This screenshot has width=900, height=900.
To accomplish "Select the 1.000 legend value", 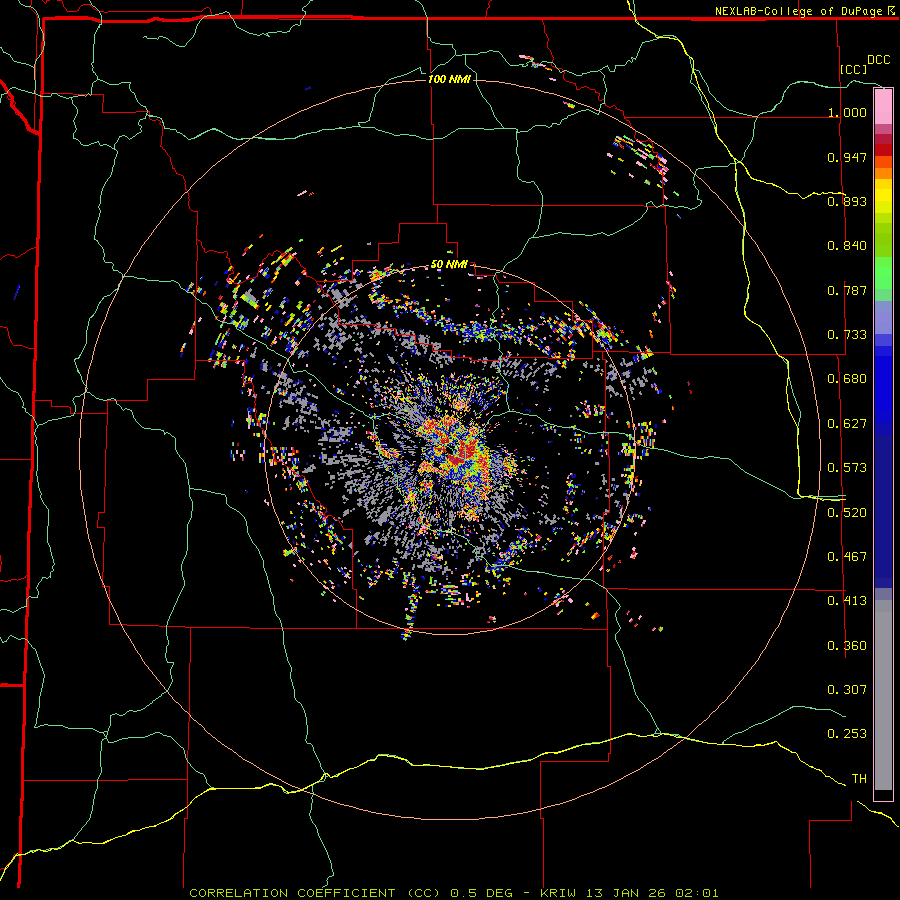I will (x=847, y=112).
